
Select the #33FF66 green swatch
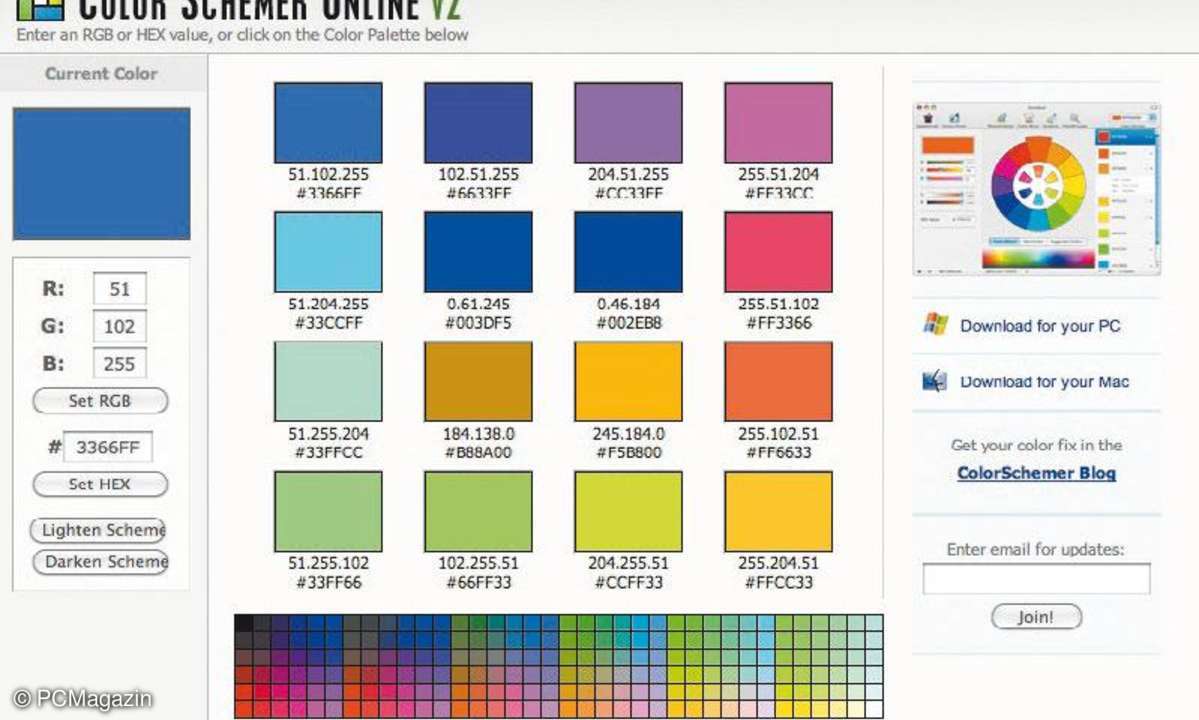(x=328, y=511)
